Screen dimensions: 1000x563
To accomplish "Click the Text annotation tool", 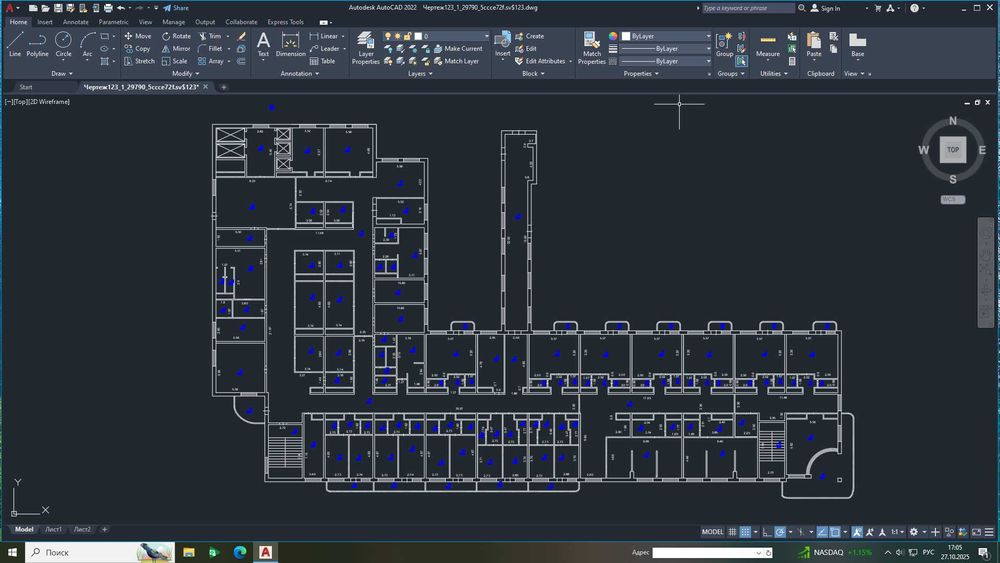I will [263, 43].
